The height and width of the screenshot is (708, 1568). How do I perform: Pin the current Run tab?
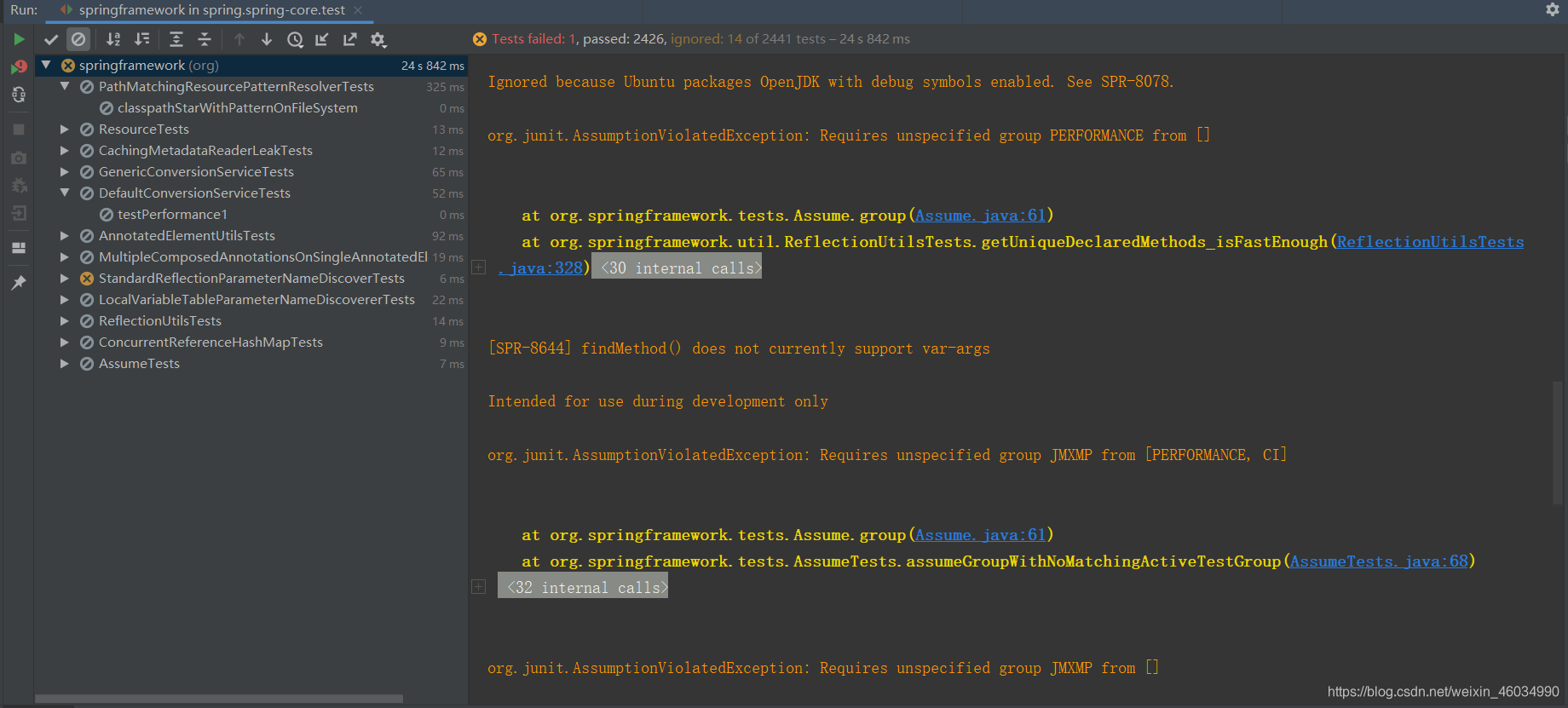pyautogui.click(x=19, y=282)
